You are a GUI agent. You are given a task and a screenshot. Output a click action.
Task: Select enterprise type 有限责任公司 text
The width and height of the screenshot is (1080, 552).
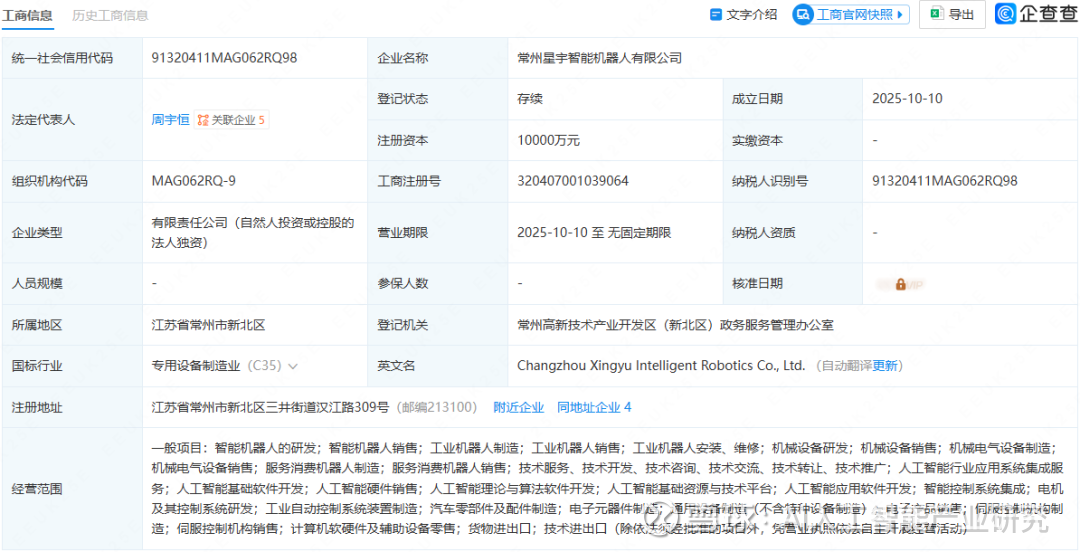coord(253,232)
